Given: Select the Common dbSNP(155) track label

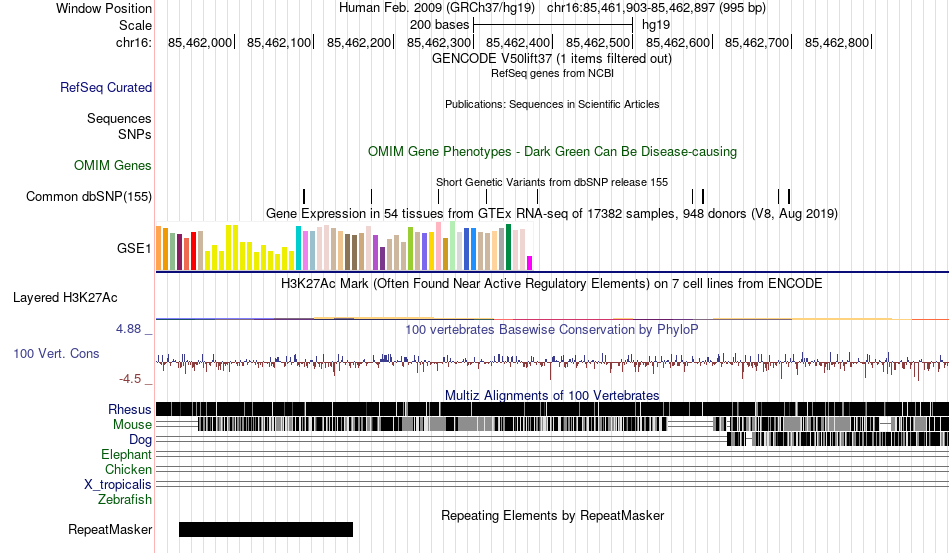Looking at the screenshot, I should coord(89,196).
